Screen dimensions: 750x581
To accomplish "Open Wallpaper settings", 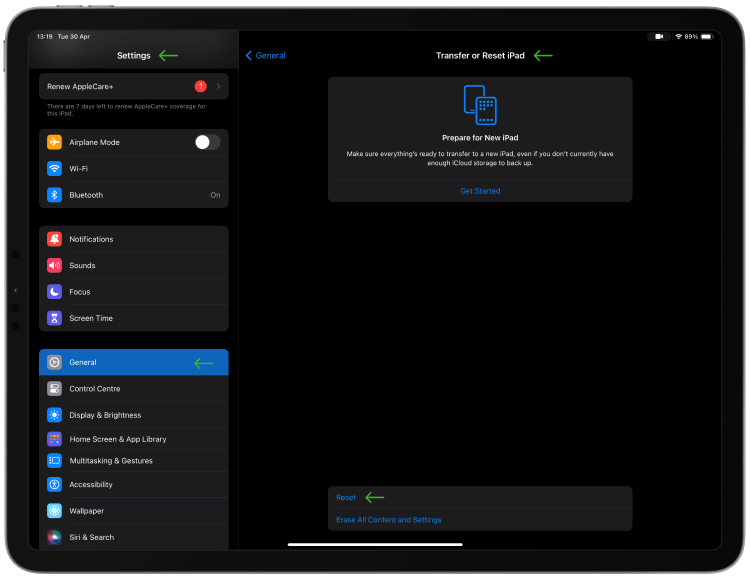I will (x=133, y=511).
